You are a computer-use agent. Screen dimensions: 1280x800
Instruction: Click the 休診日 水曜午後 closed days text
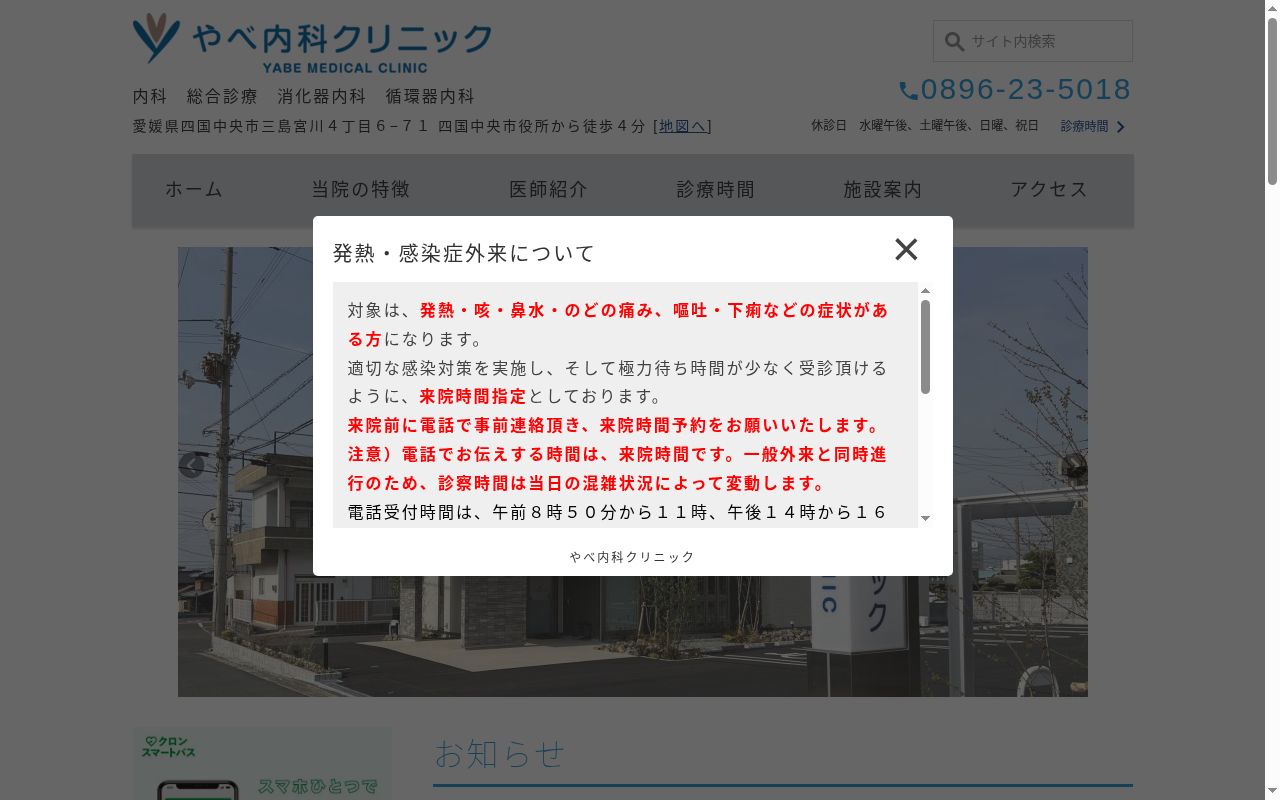pos(925,126)
